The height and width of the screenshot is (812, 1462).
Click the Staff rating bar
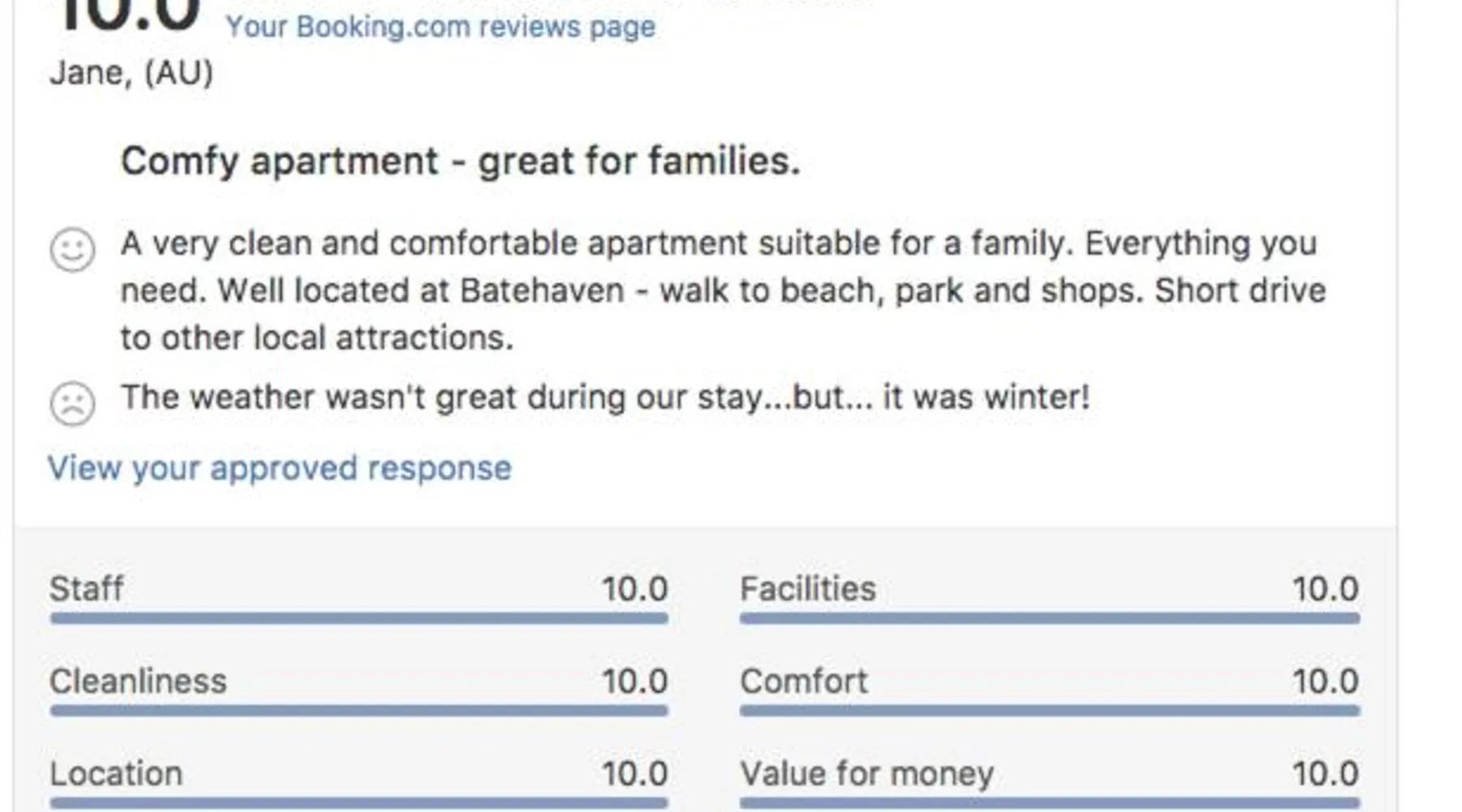pyautogui.click(x=358, y=619)
